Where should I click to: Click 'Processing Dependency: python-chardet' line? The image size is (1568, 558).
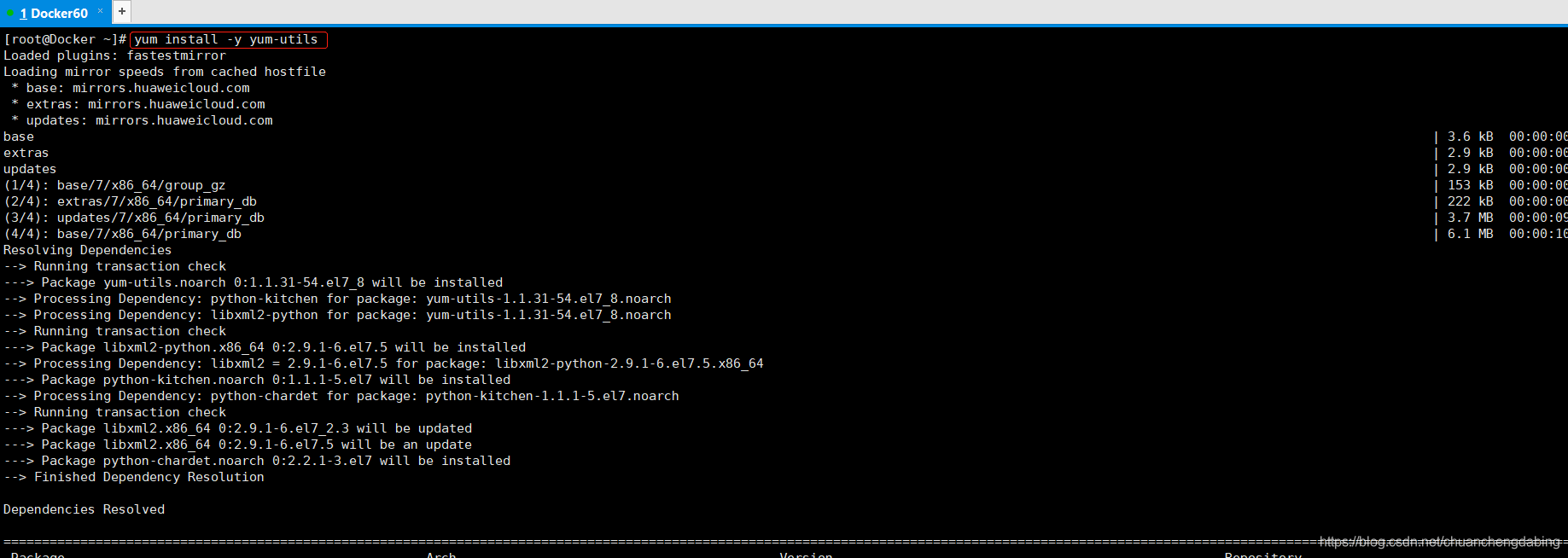(x=341, y=396)
